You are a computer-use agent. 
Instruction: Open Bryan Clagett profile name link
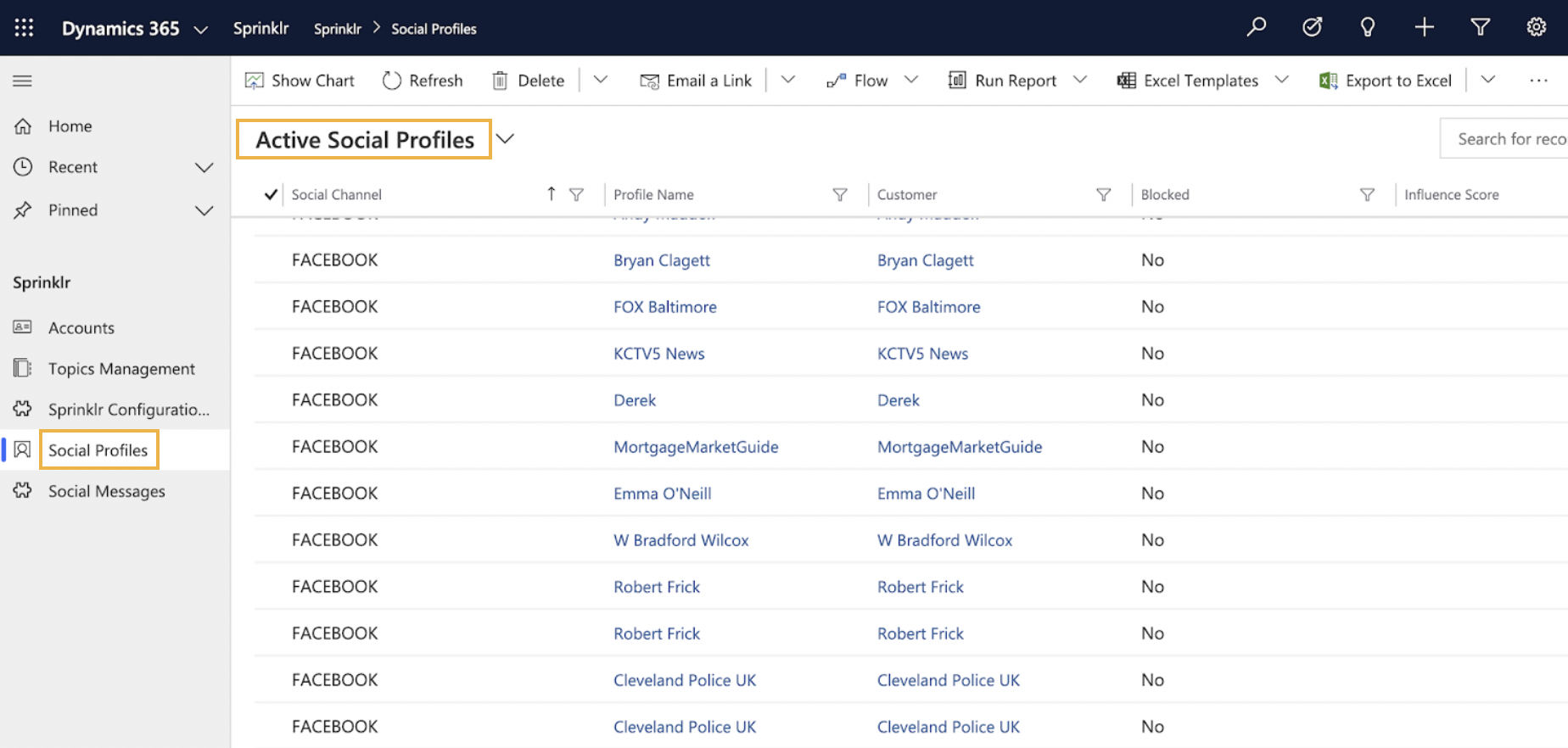[662, 260]
